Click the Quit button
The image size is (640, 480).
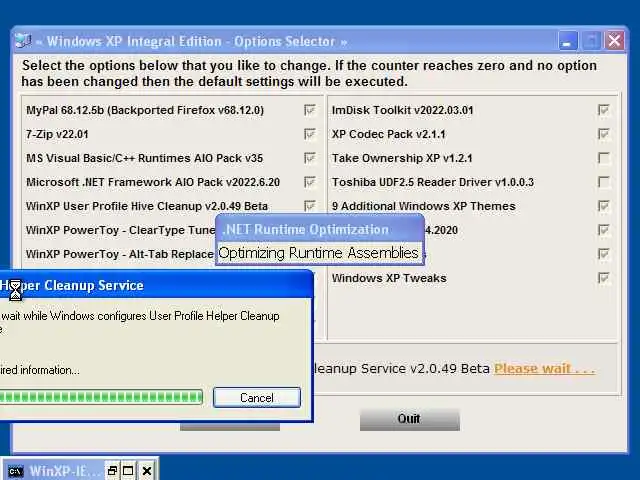[x=409, y=419]
